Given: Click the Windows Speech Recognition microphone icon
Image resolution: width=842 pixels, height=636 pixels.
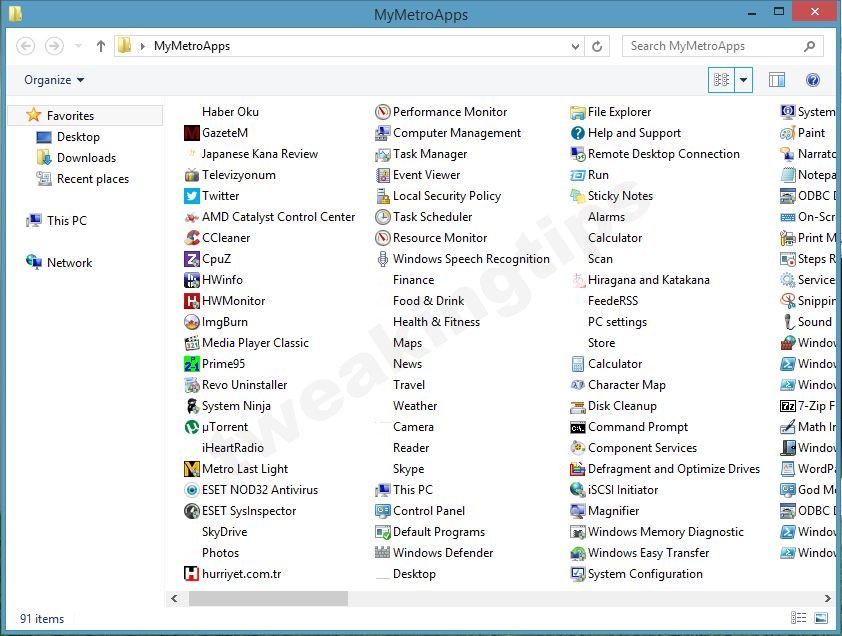Looking at the screenshot, I should coord(383,259).
